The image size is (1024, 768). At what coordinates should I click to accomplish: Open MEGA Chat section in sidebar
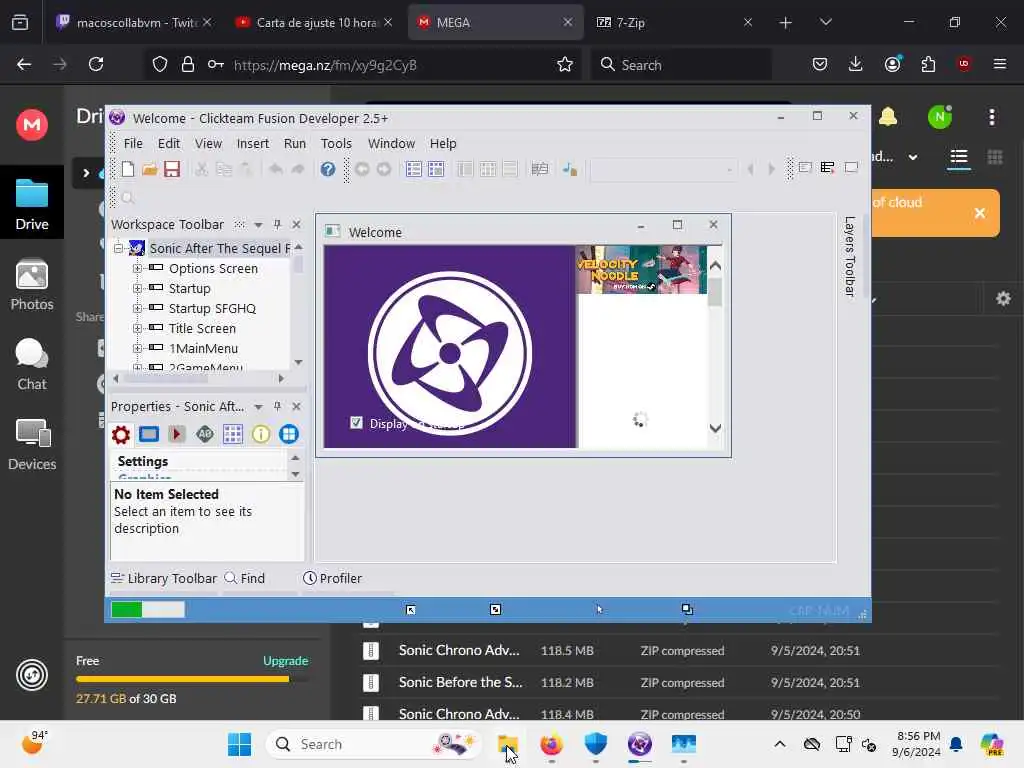click(x=32, y=364)
